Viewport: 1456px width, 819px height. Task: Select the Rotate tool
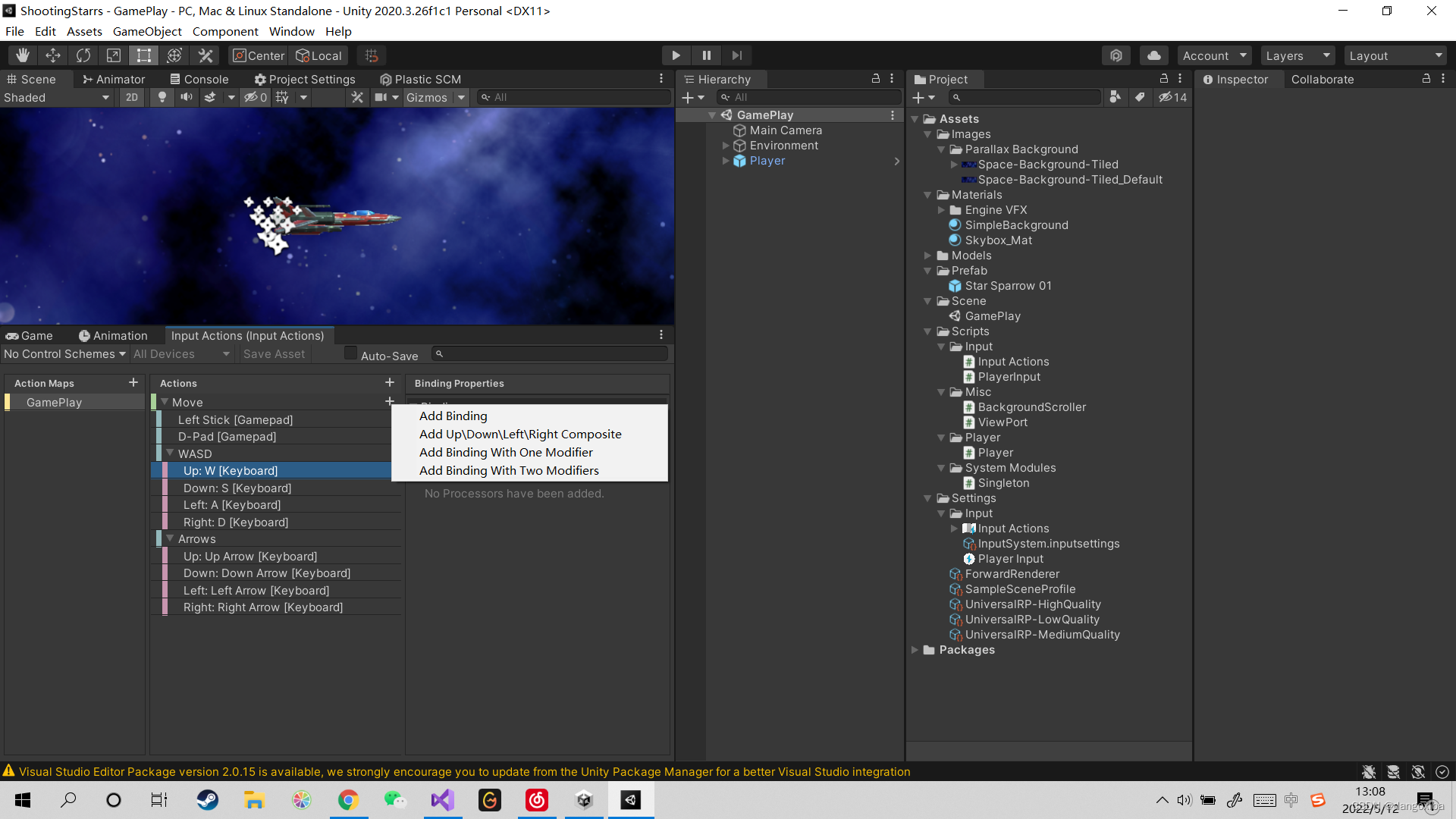83,55
